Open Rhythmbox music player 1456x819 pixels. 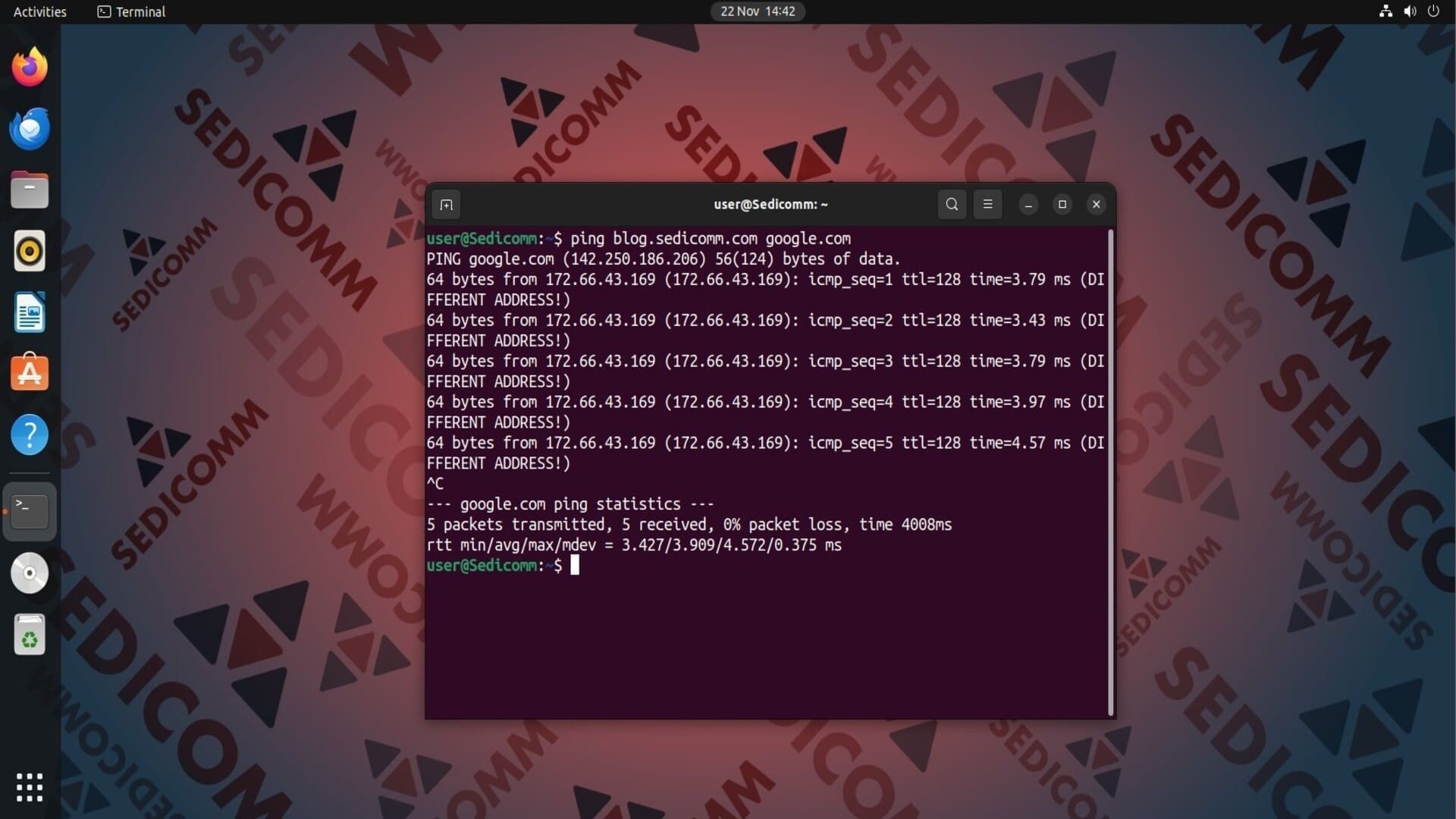pyautogui.click(x=30, y=251)
